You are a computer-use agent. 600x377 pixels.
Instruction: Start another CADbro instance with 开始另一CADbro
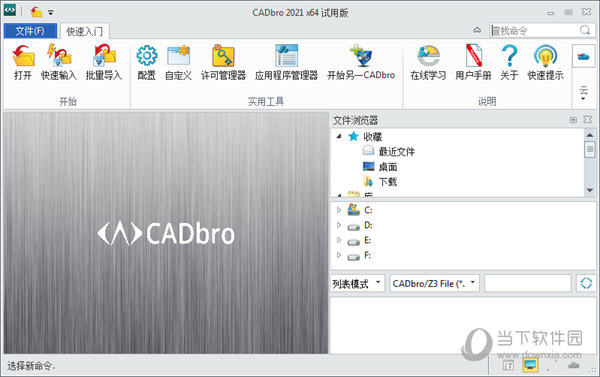click(361, 62)
